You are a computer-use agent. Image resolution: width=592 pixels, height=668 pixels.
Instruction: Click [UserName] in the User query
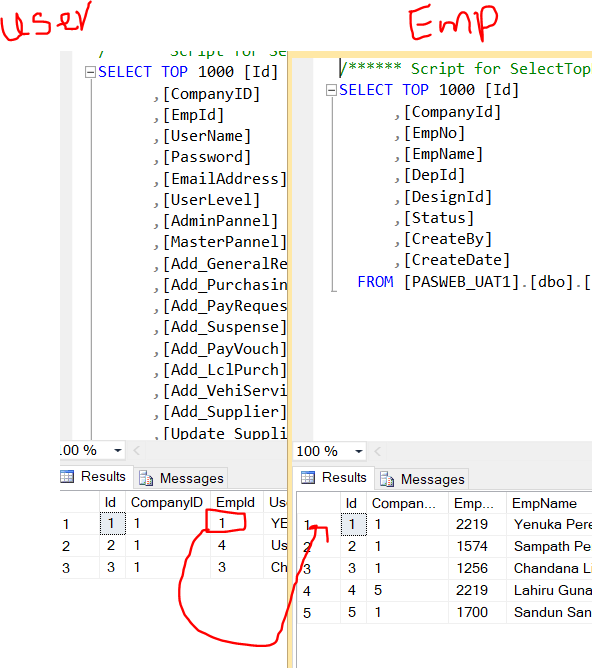(207, 136)
